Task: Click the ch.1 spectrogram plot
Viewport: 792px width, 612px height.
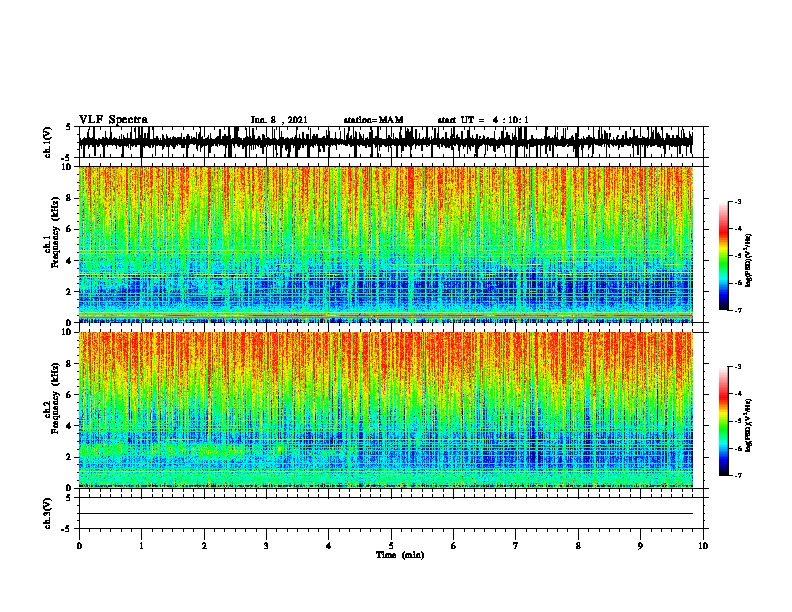Action: (x=391, y=244)
